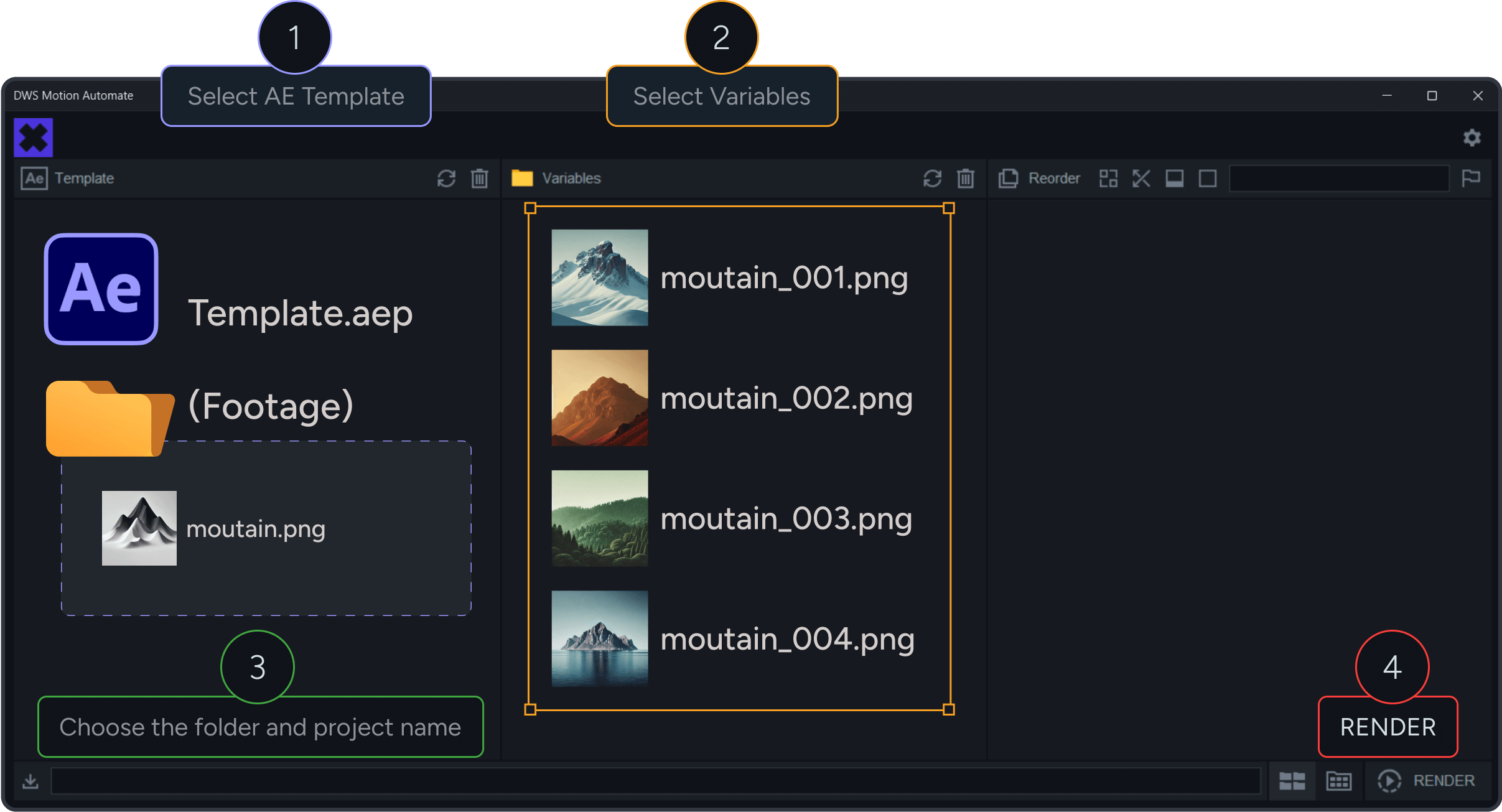
Task: Refresh the Variables panel
Action: point(932,179)
